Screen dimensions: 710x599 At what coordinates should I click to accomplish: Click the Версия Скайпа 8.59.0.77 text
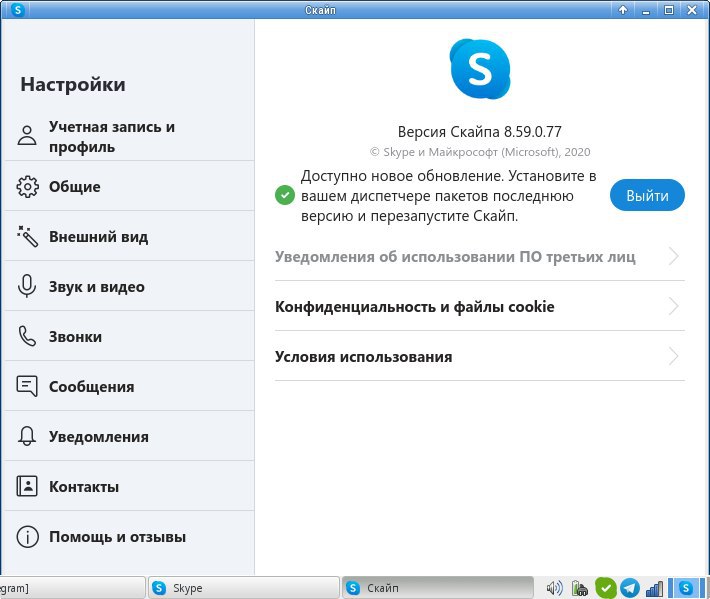(480, 132)
